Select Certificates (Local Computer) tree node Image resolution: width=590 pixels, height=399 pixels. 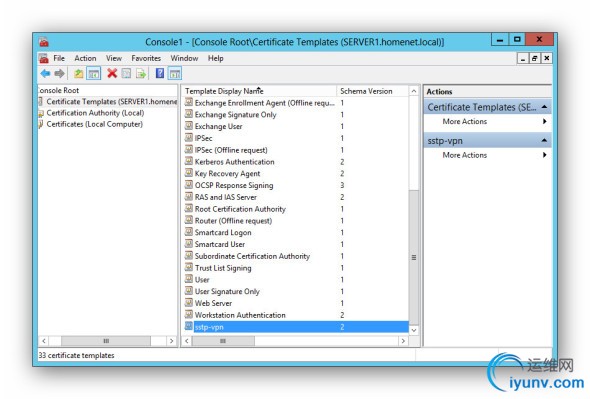[x=94, y=124]
